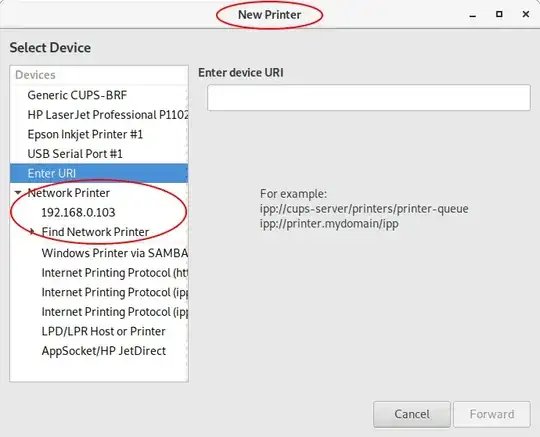Select LPD/LPR Host or Printer
The image size is (540, 437).
[x=99, y=331]
